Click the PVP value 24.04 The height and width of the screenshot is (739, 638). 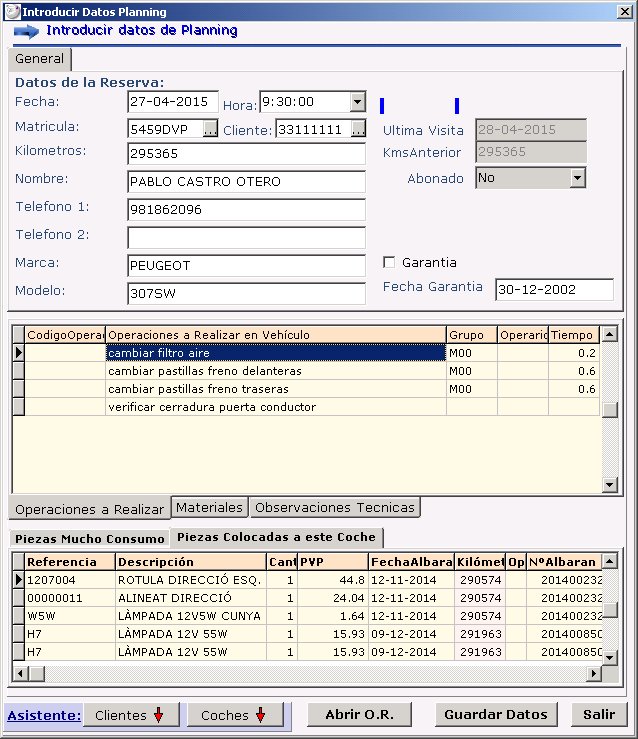pos(333,598)
